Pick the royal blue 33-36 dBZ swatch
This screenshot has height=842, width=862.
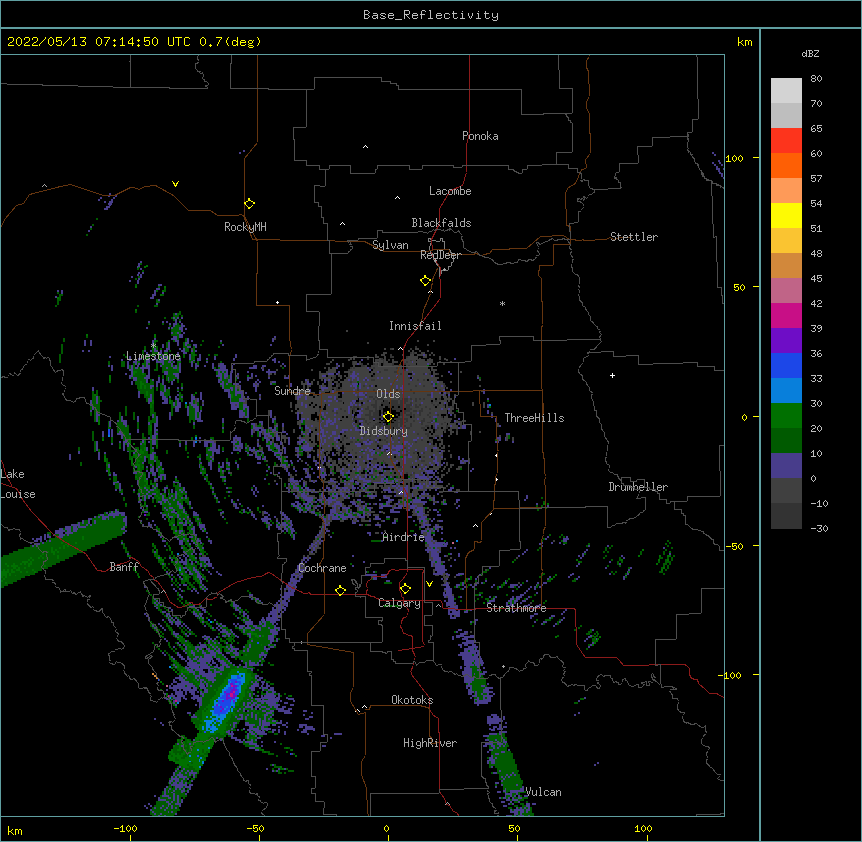pyautogui.click(x=786, y=365)
